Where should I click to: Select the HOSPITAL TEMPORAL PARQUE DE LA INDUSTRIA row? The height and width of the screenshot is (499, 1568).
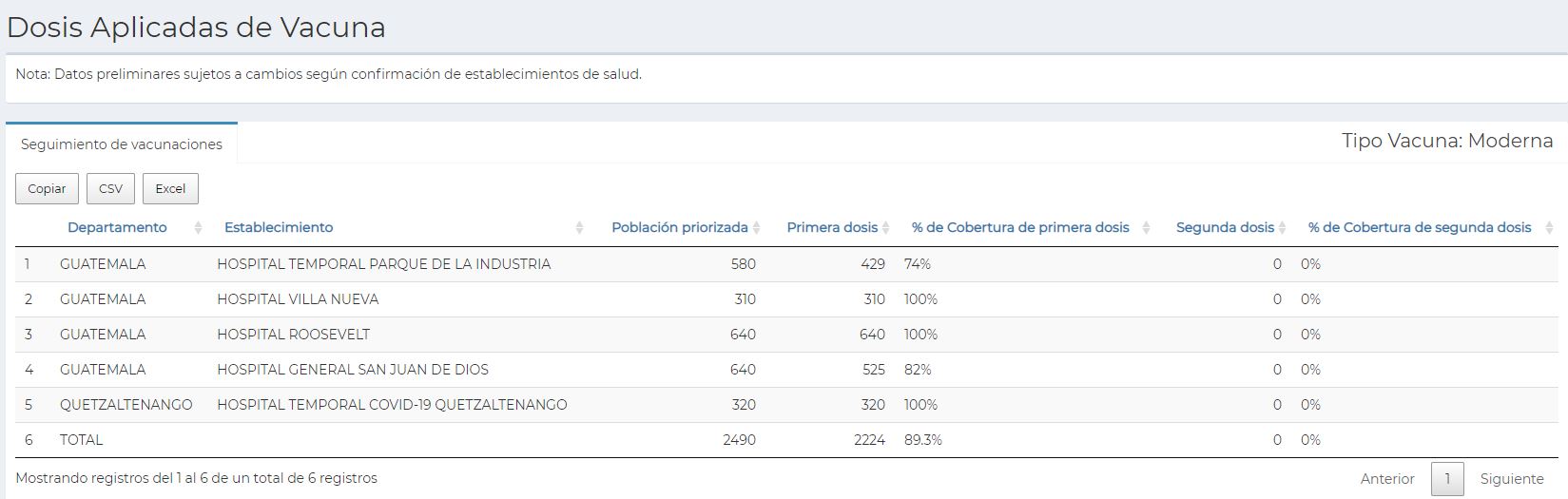(383, 264)
